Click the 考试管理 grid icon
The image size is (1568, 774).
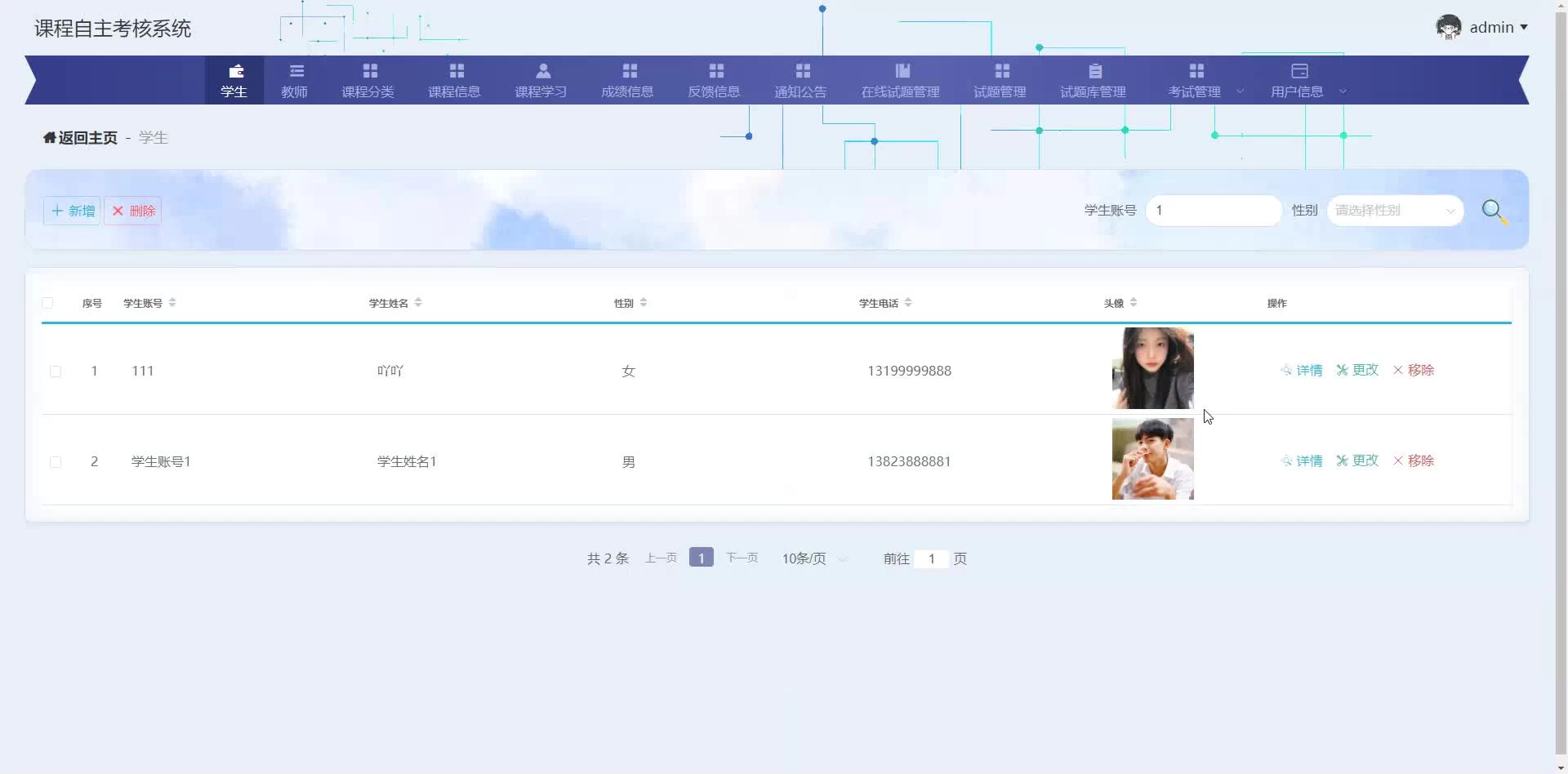(1196, 71)
